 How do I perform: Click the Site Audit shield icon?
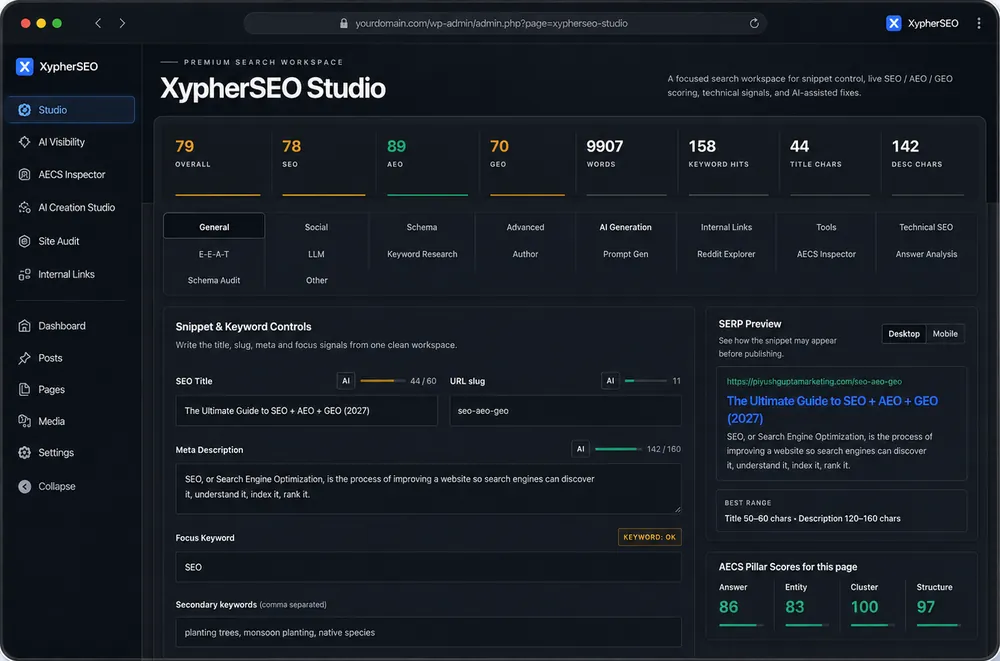(24, 241)
